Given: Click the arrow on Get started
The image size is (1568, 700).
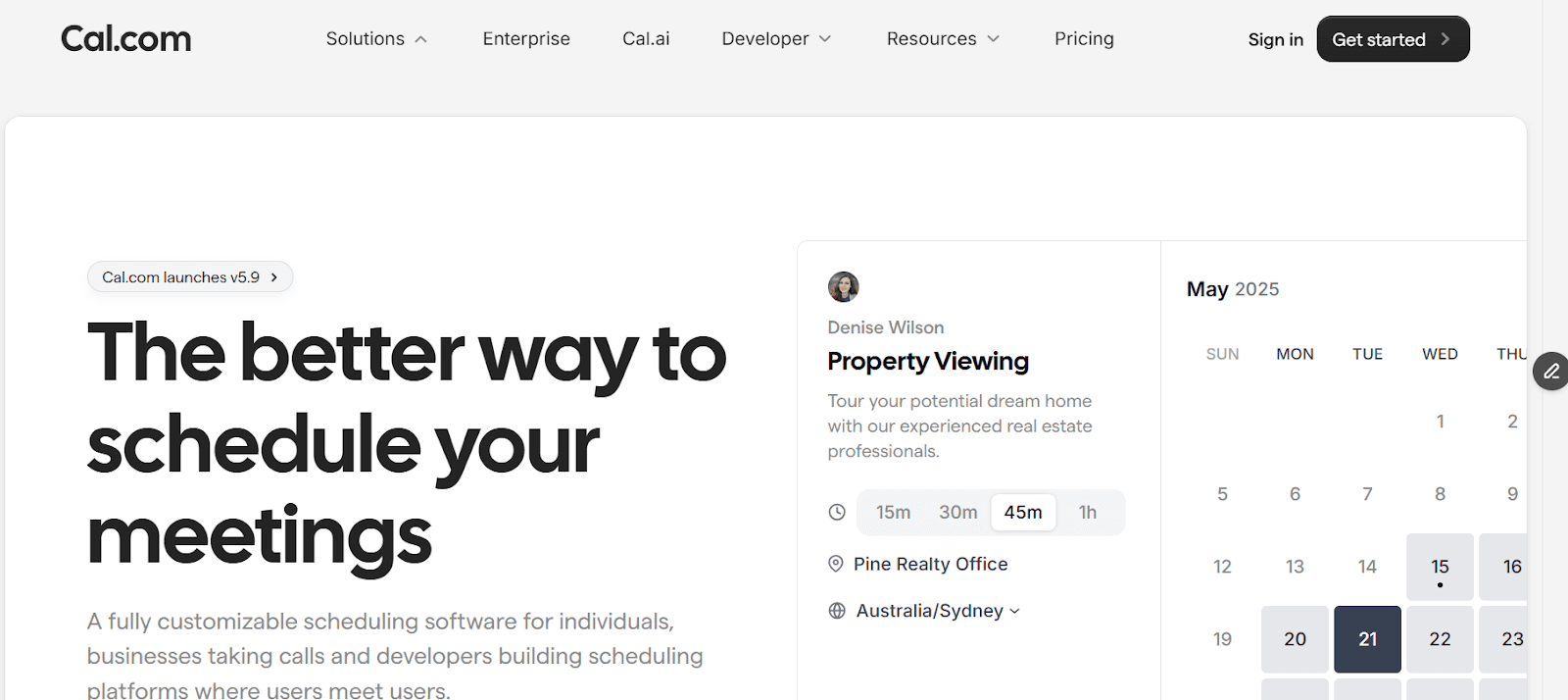Looking at the screenshot, I should point(1445,39).
